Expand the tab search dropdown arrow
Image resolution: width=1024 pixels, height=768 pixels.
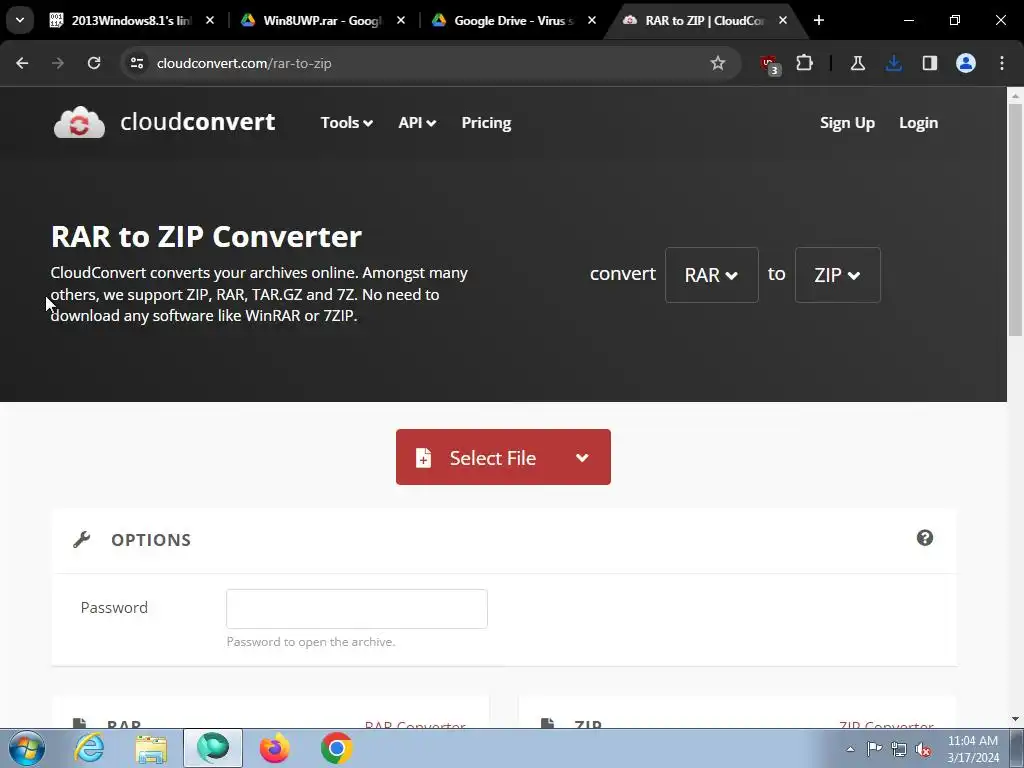20,20
